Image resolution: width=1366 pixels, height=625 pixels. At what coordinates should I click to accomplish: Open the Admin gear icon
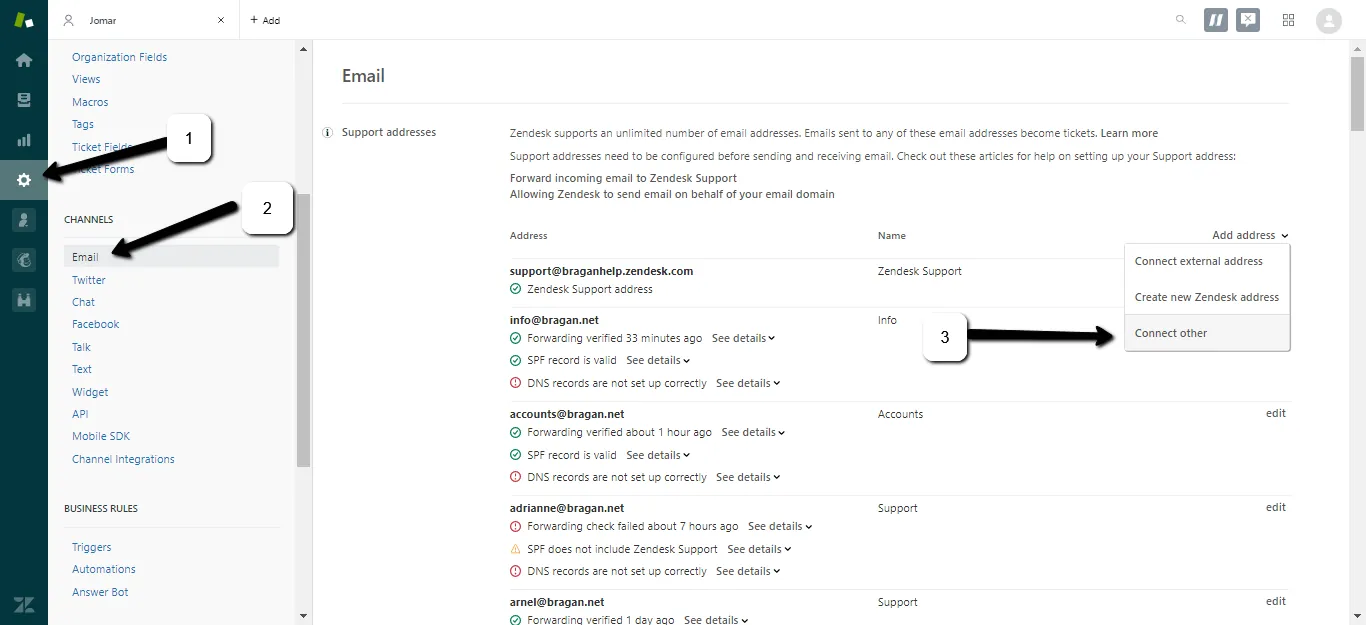pyautogui.click(x=24, y=180)
